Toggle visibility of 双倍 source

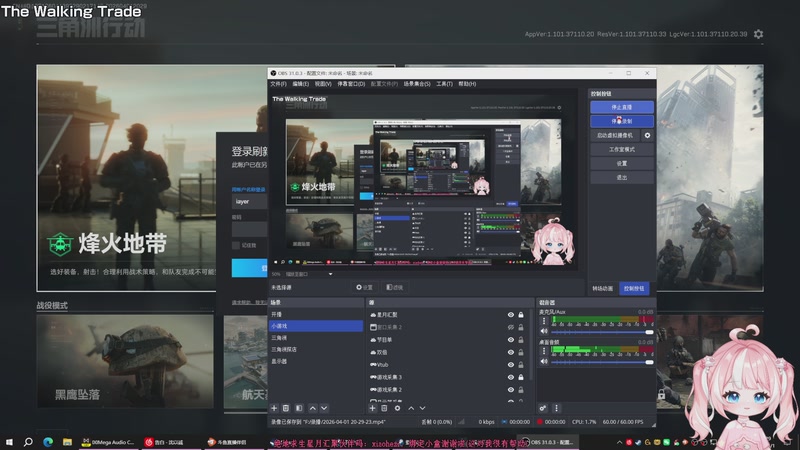tap(511, 352)
